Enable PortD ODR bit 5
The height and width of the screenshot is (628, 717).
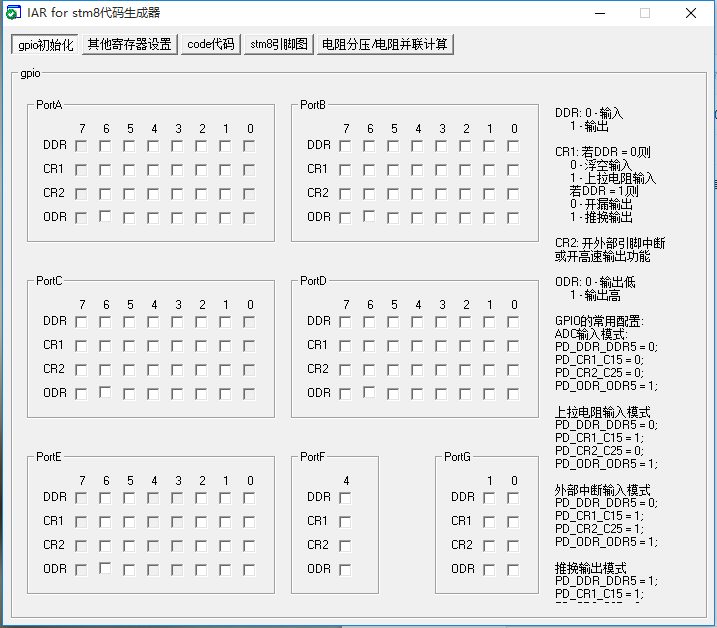pos(393,394)
